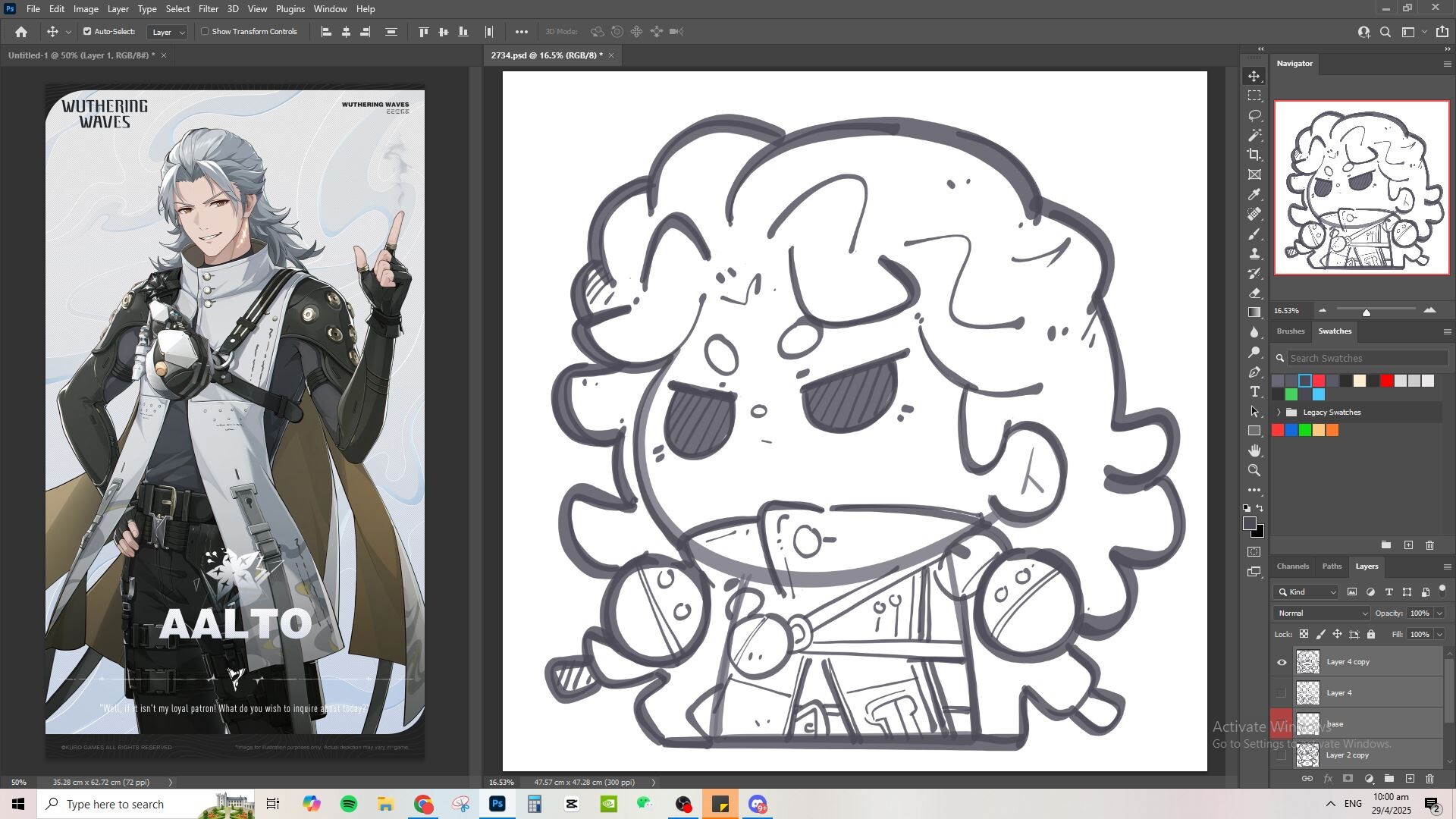1456x819 pixels.
Task: Select the Rectangular Marquee tool
Action: click(1255, 96)
